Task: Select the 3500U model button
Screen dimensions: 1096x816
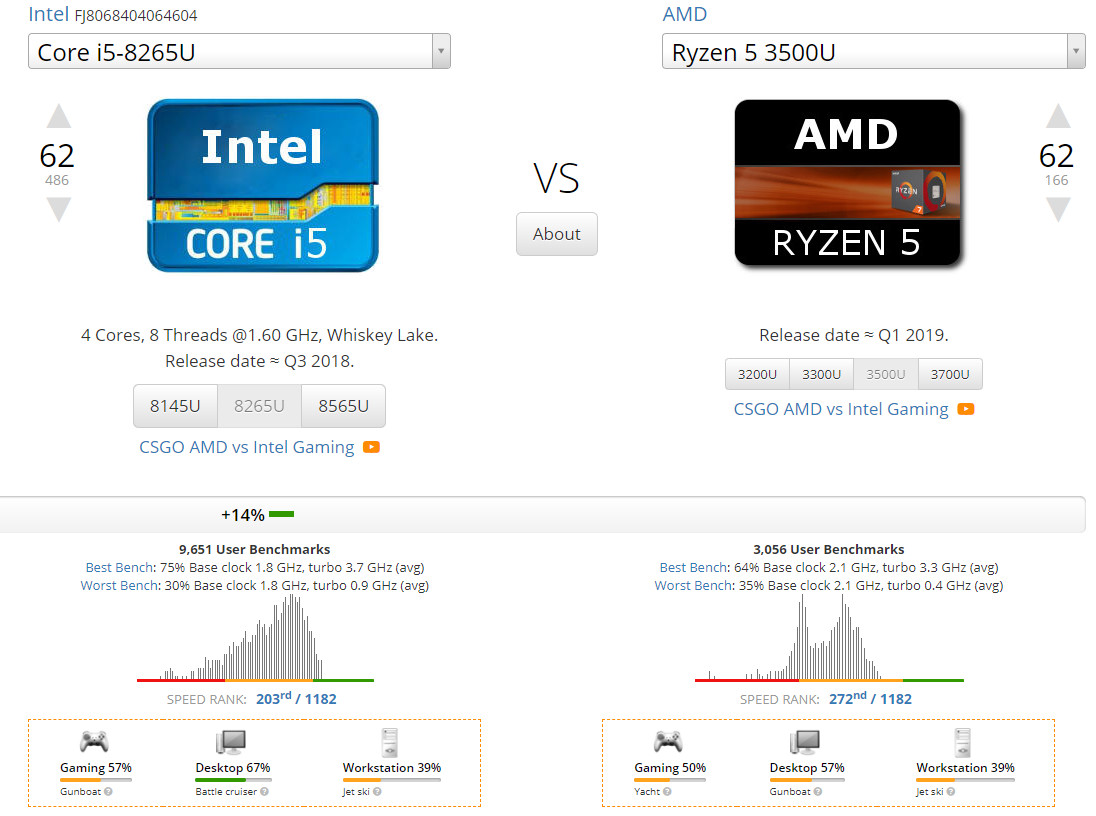Action: pyautogui.click(x=886, y=374)
